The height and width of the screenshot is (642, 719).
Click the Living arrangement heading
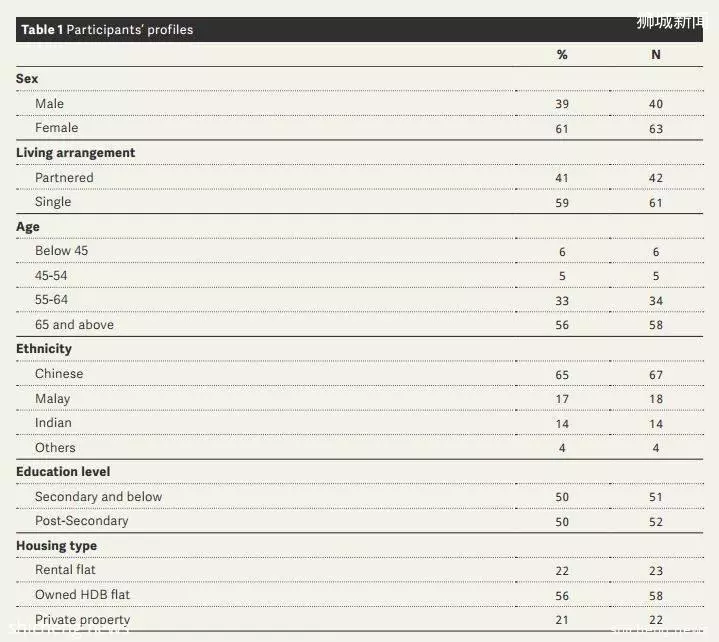click(76, 153)
